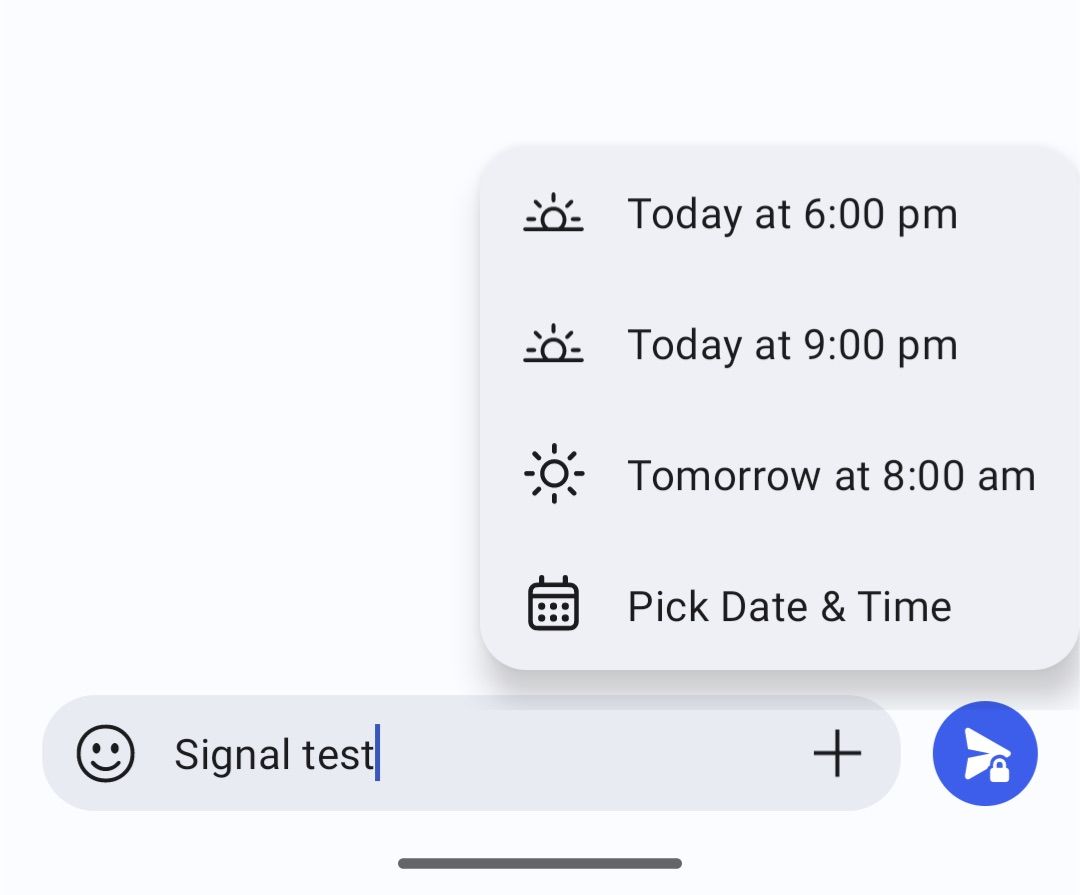This screenshot has width=1080, height=895.
Task: Tap the gesture handle bar at the bottom
Action: pos(540,862)
